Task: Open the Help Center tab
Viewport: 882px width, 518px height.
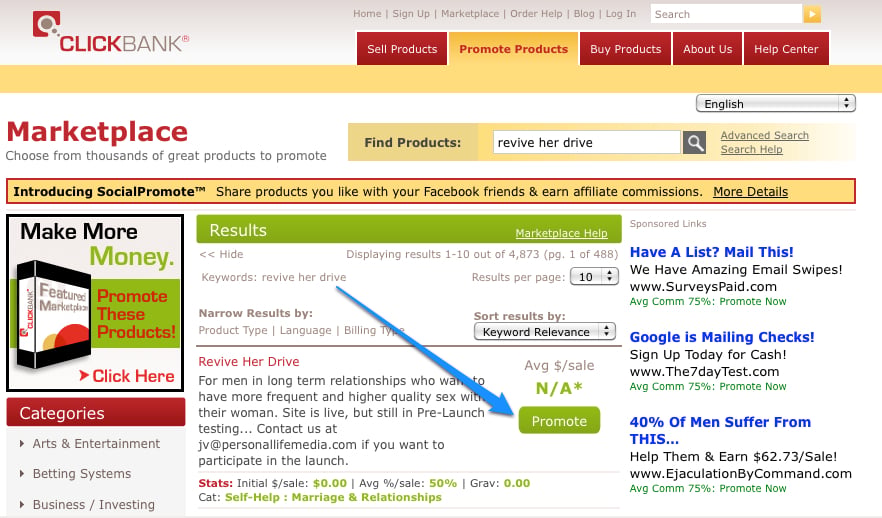Action: point(786,49)
